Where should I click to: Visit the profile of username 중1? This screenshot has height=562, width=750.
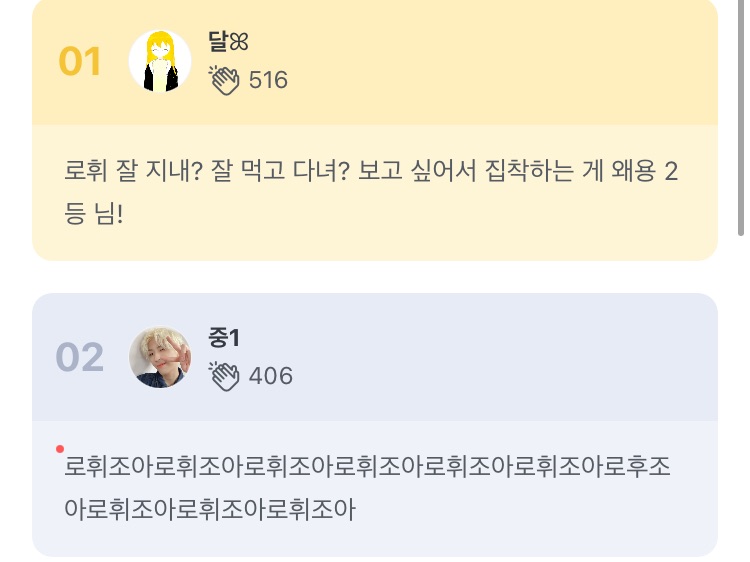point(224,338)
